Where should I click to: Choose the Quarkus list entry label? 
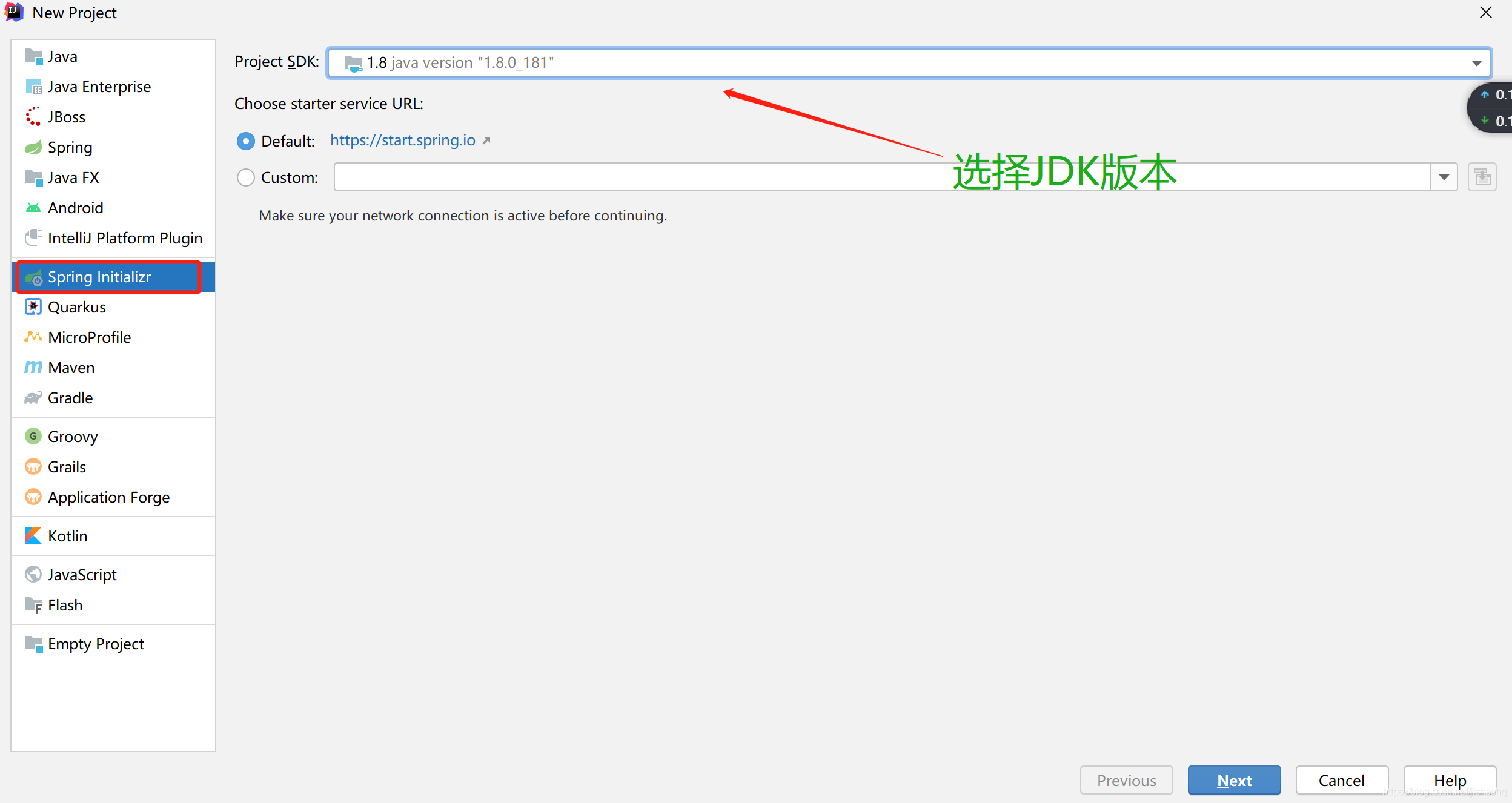[x=77, y=307]
